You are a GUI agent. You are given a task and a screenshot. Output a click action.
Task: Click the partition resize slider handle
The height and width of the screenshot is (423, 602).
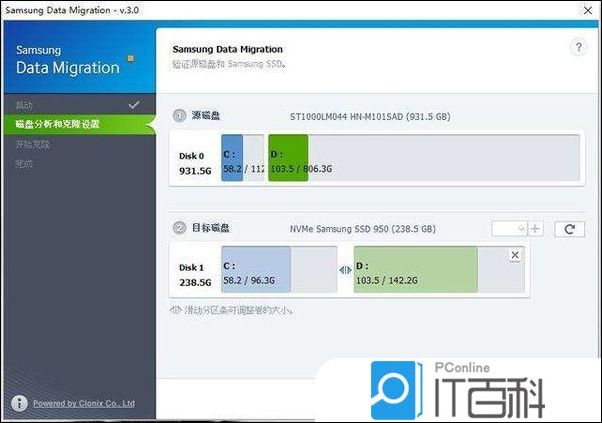345,270
